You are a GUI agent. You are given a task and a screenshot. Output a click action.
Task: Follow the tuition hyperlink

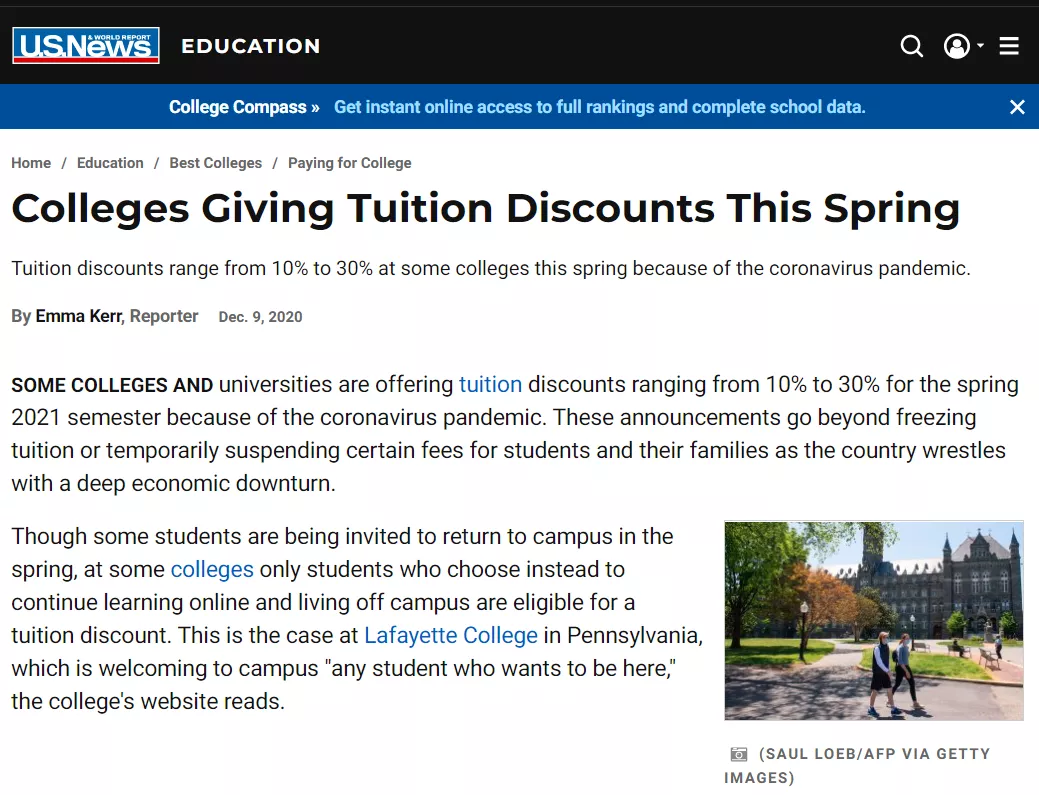[x=490, y=384]
